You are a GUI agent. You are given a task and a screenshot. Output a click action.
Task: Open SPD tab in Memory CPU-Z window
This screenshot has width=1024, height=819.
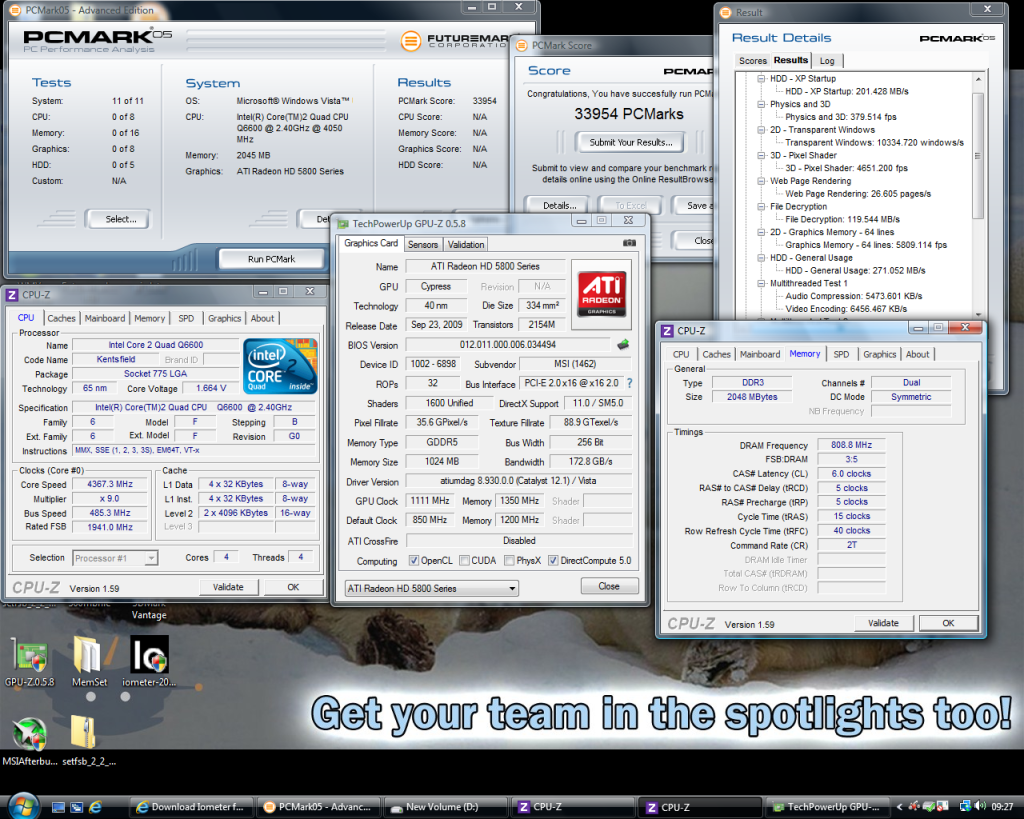point(841,354)
